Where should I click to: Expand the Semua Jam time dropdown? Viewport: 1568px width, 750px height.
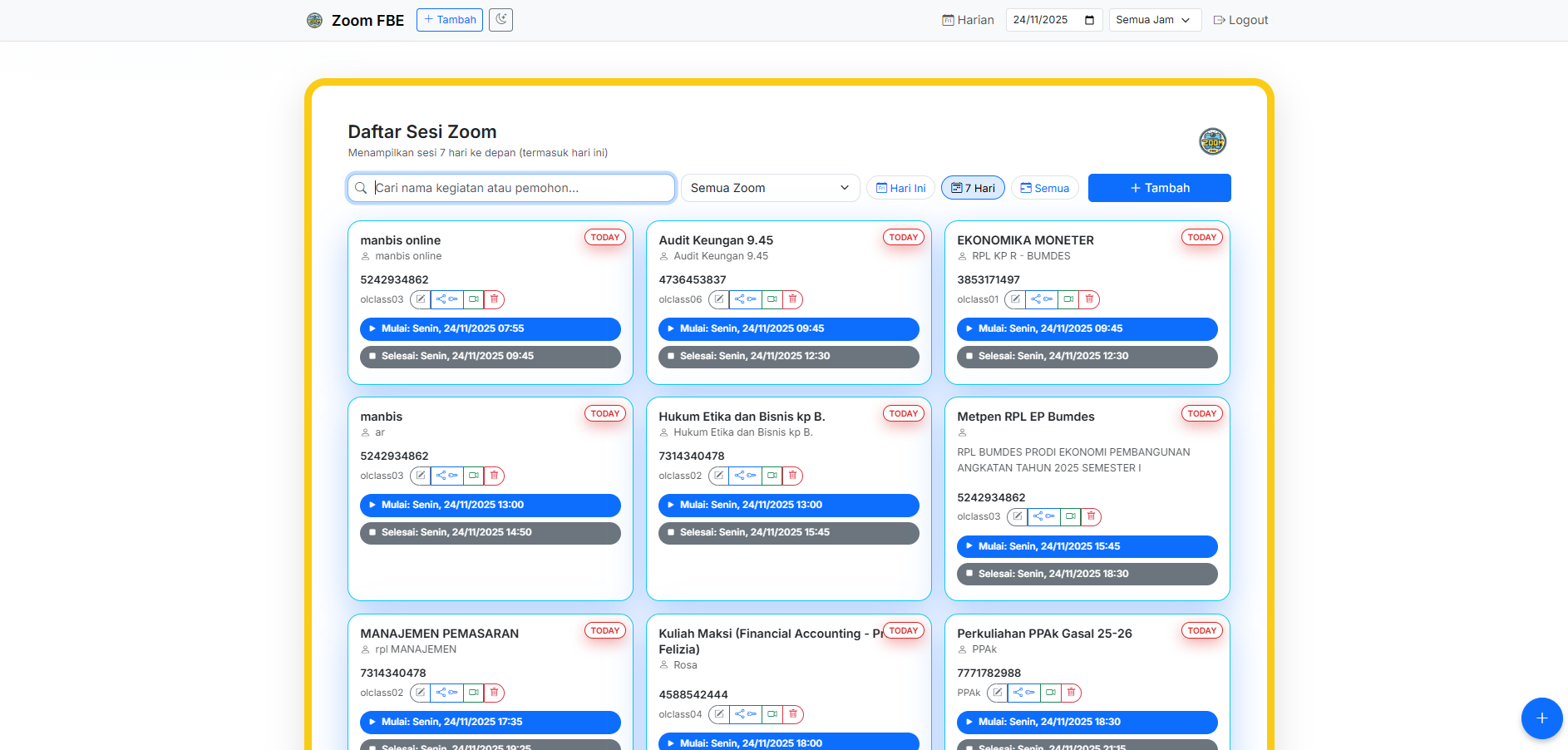pos(1154,20)
